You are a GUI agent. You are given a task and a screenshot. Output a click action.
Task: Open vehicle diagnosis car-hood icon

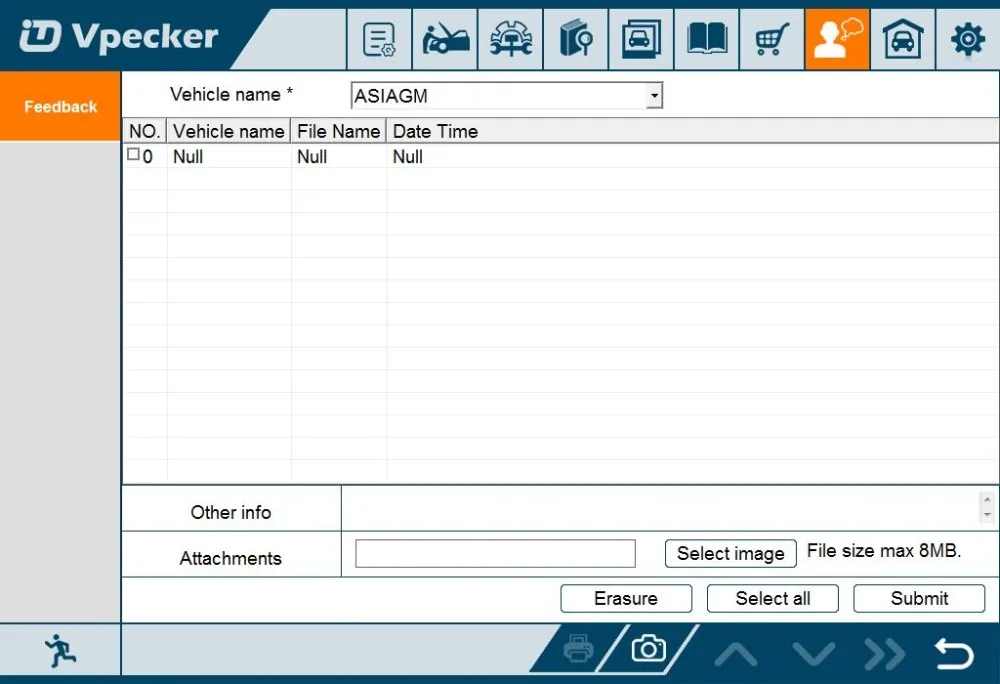[445, 40]
